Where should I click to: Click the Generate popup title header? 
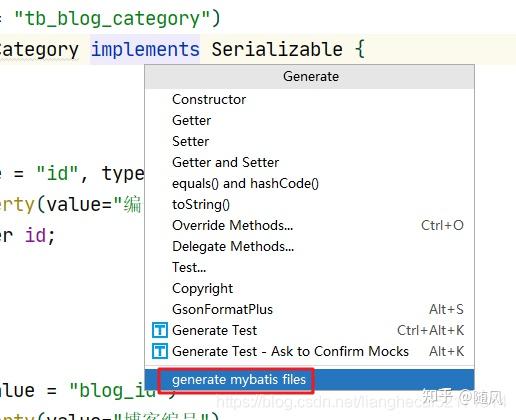310,77
